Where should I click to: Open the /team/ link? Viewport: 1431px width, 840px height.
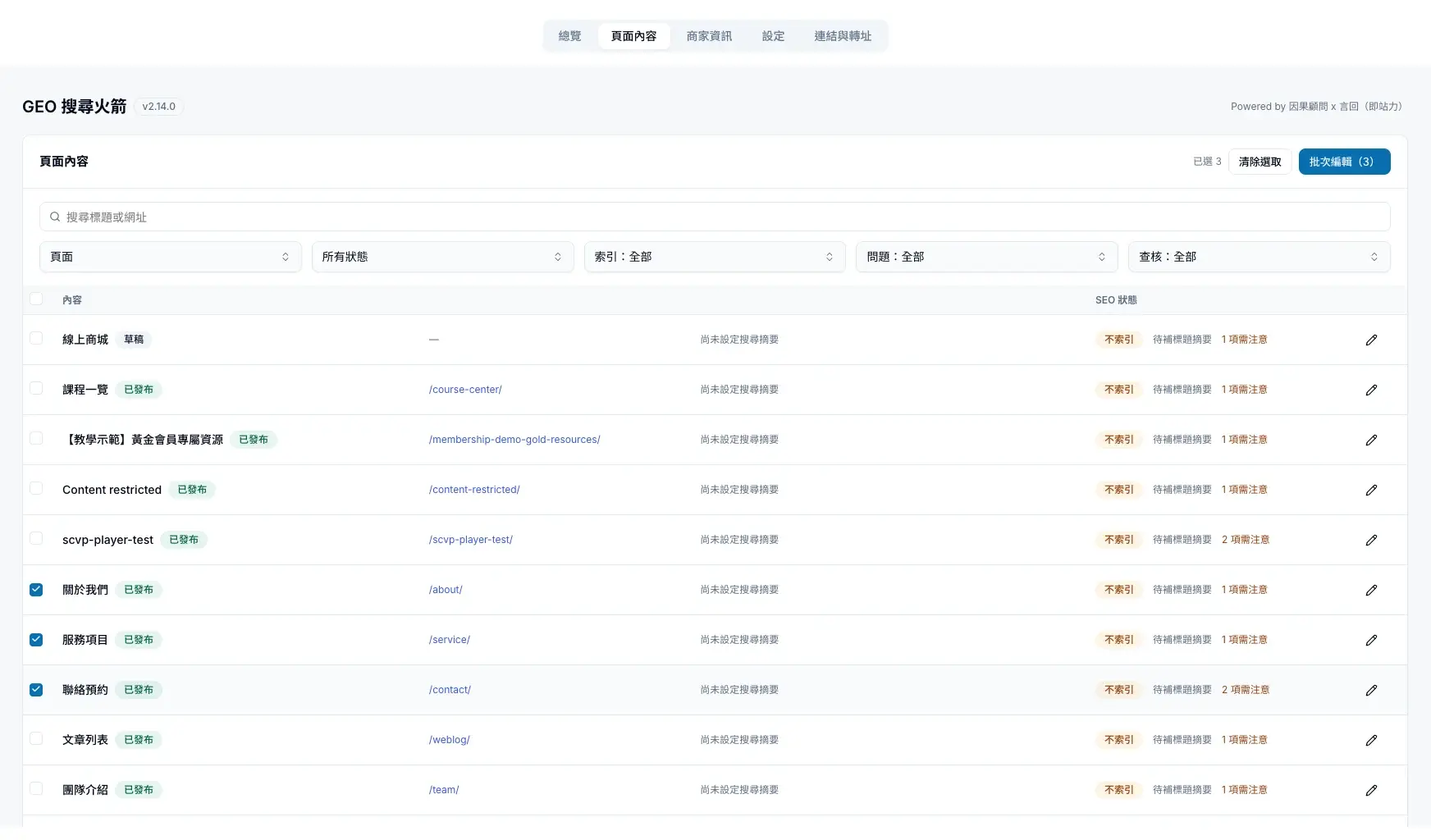[x=444, y=790]
